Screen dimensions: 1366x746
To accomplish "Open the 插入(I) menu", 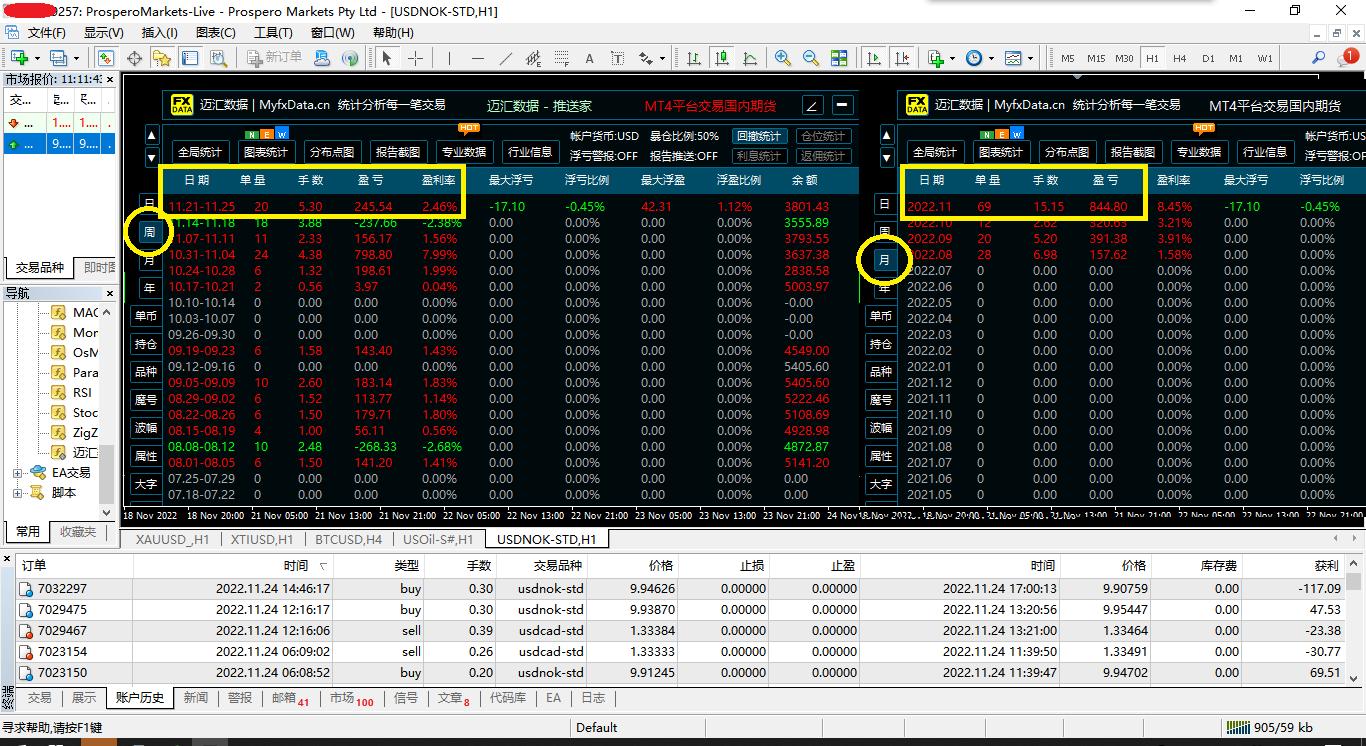I will (x=159, y=32).
